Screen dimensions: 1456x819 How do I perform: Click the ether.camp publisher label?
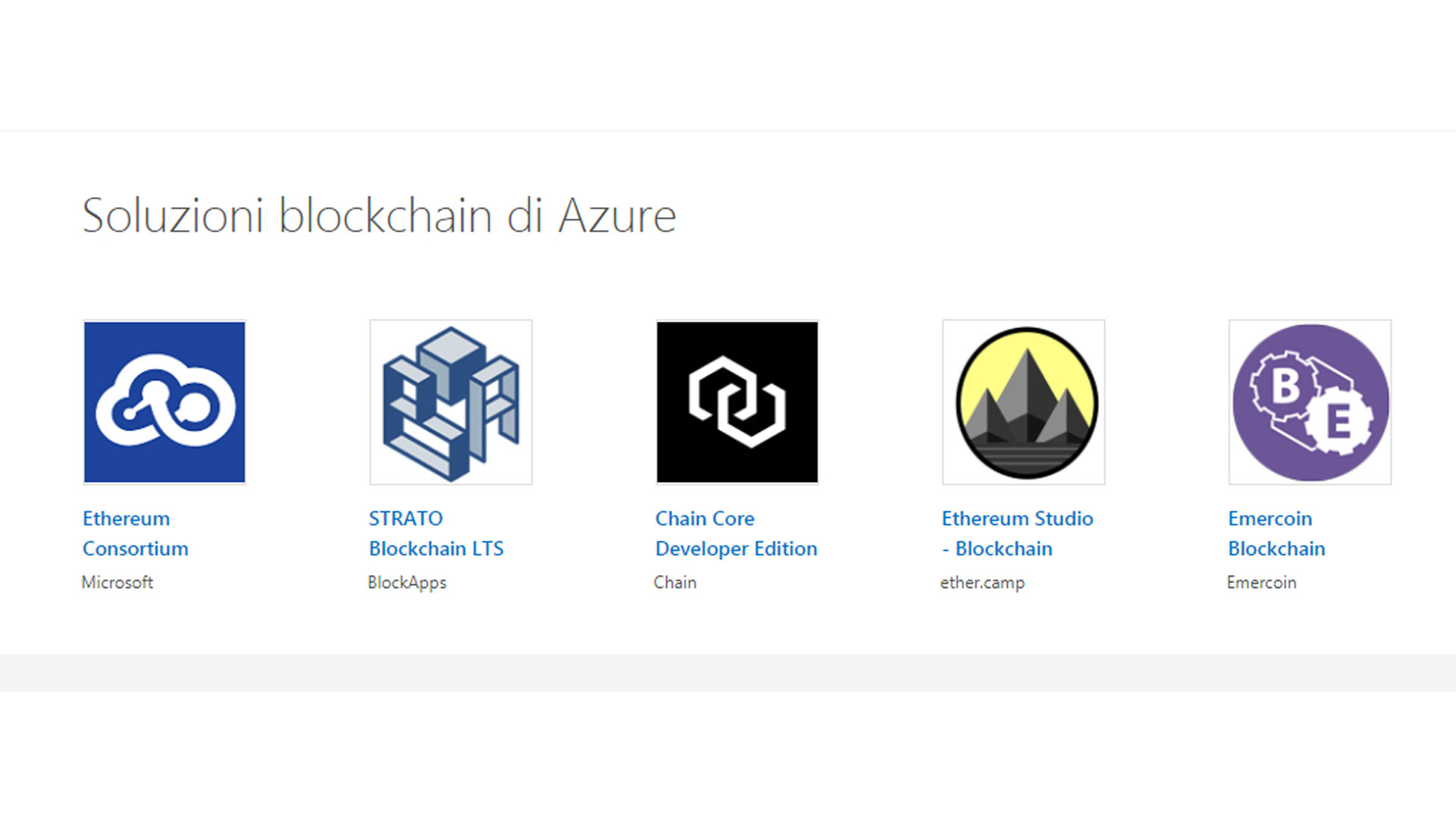click(982, 583)
